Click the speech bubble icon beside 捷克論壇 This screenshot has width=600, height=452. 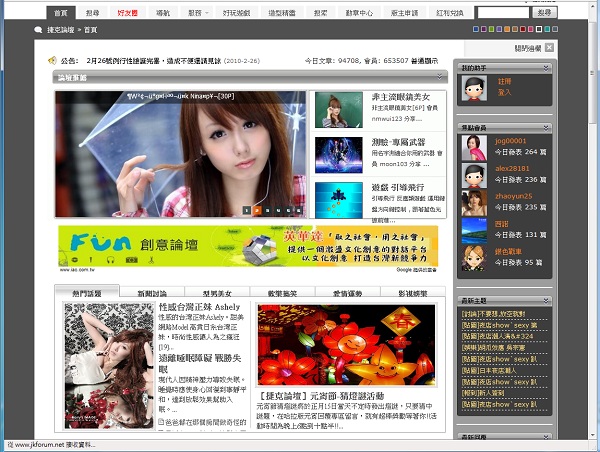coord(38,29)
